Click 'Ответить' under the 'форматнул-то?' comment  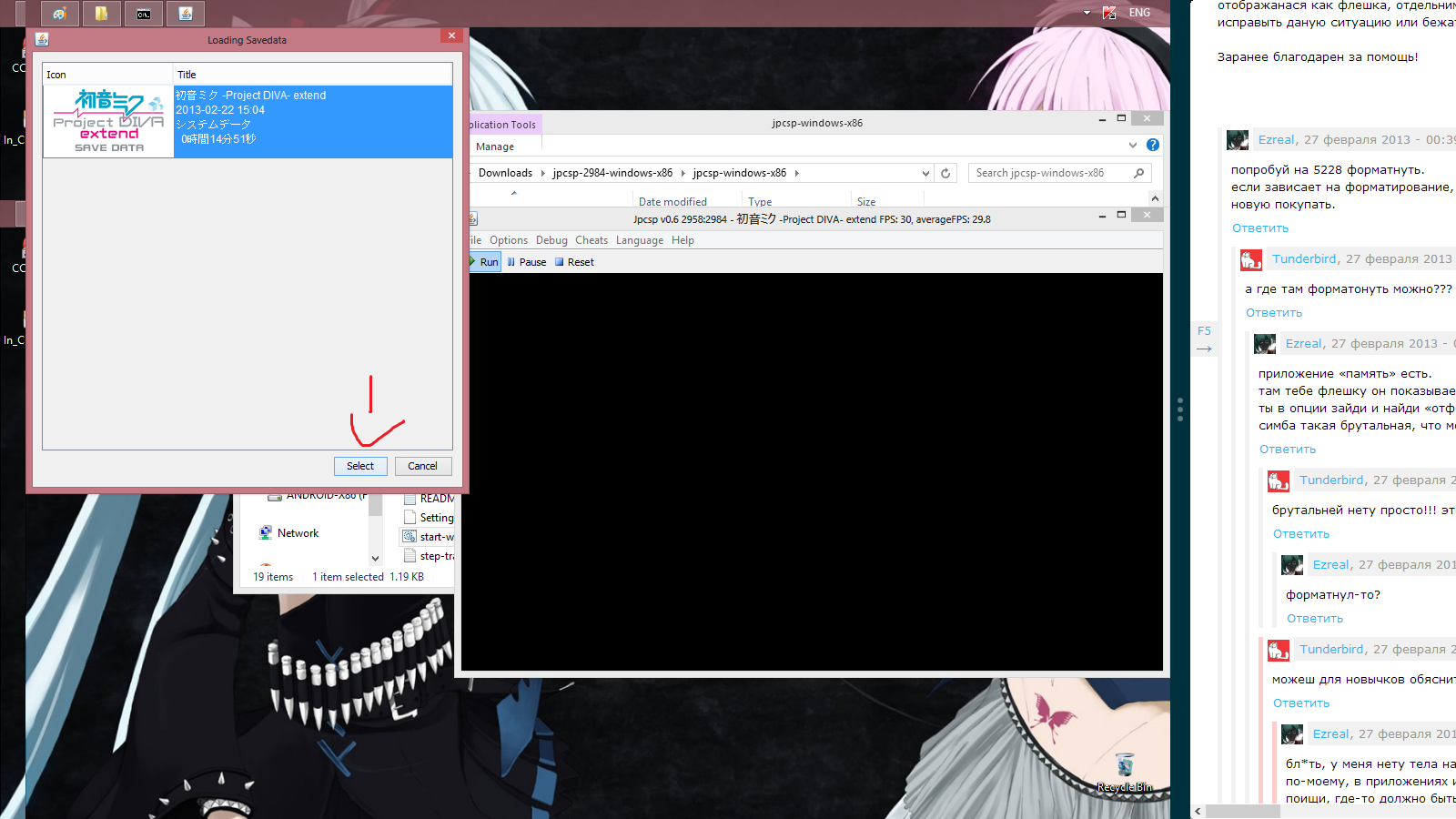[1315, 619]
